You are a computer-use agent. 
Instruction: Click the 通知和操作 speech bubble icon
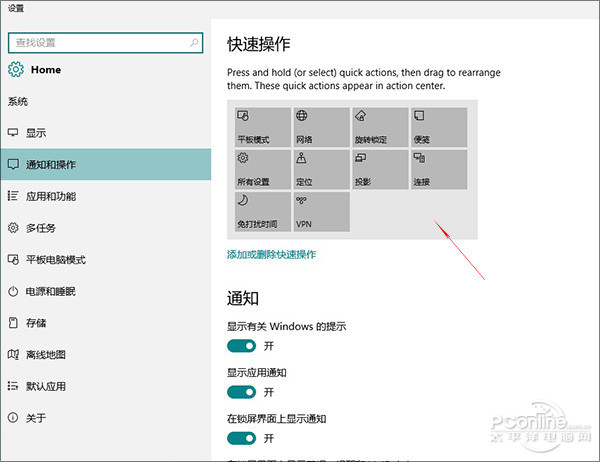pos(13,165)
